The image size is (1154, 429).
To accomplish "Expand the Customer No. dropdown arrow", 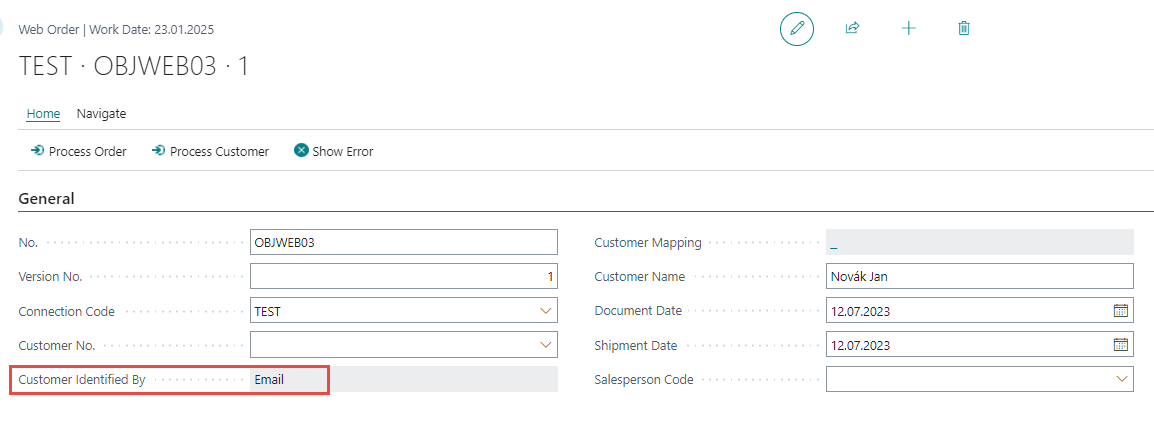I will pos(546,345).
